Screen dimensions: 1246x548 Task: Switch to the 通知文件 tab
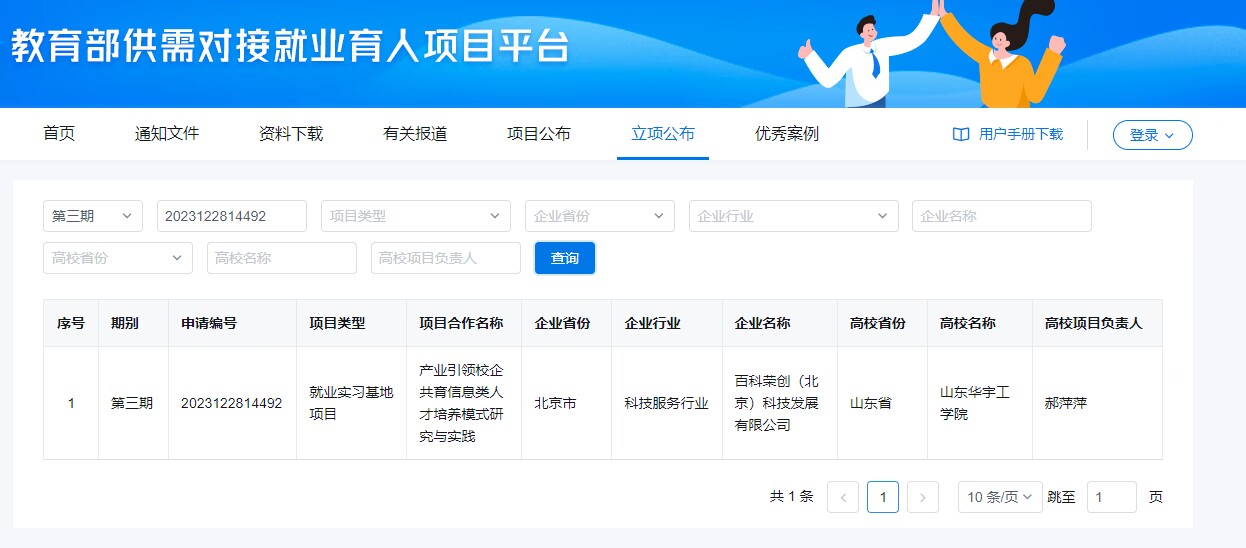[167, 134]
